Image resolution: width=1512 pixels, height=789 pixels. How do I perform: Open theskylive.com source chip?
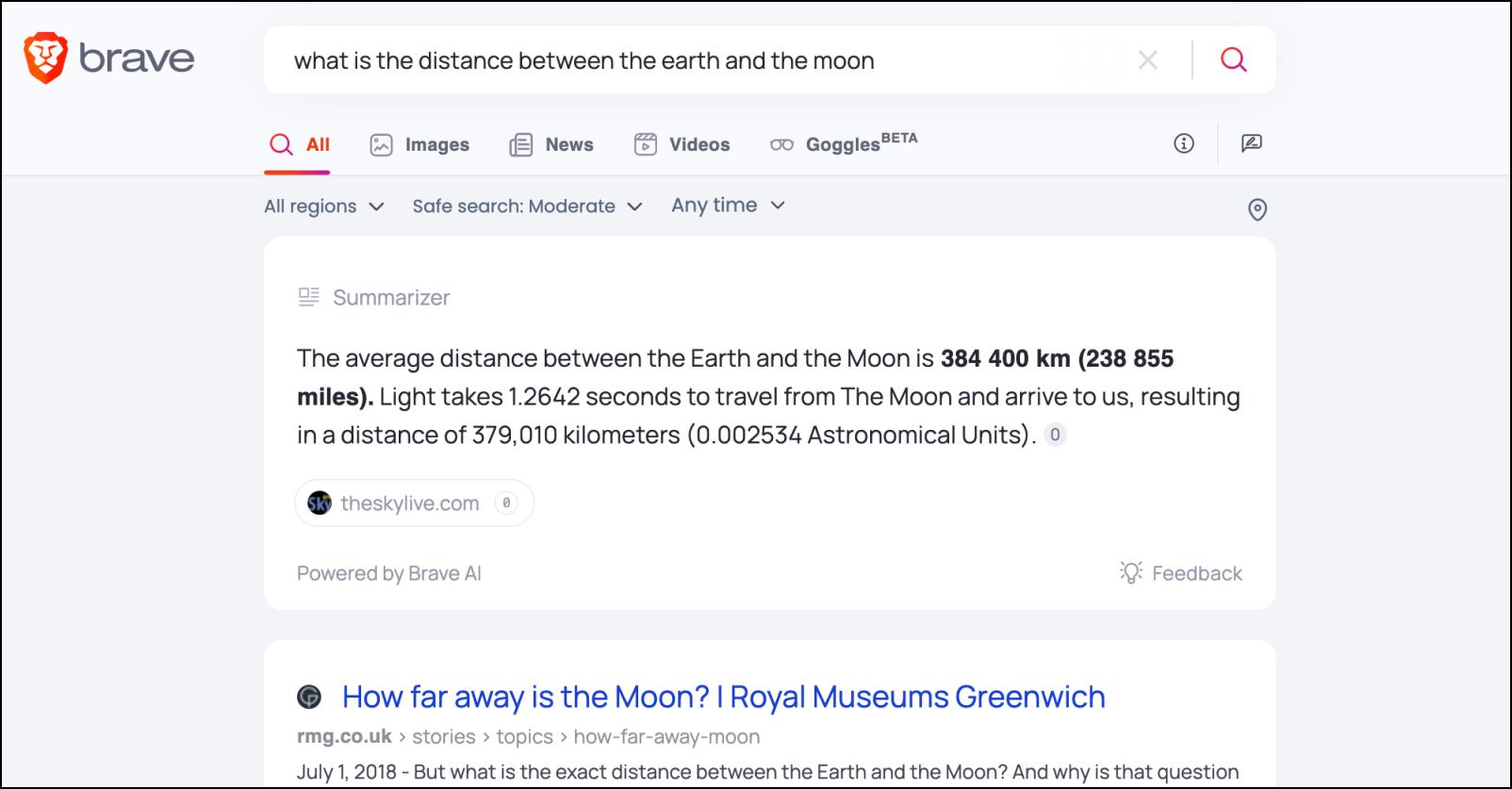click(415, 502)
